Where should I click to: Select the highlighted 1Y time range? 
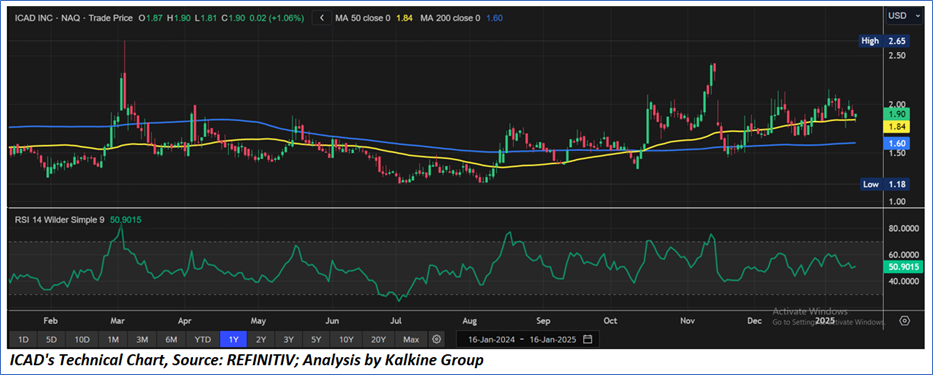click(x=233, y=339)
